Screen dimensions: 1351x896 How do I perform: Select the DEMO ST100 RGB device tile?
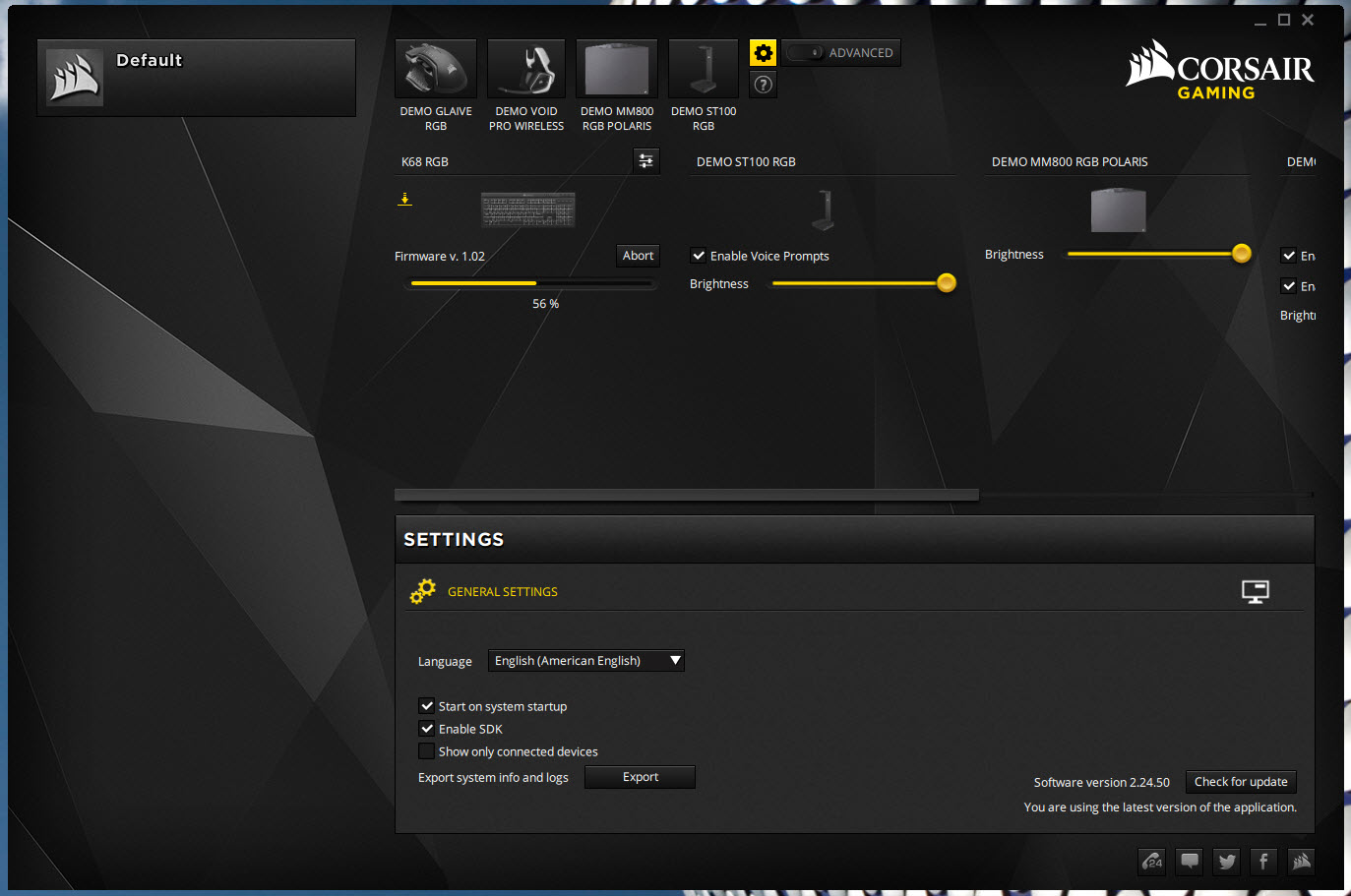coord(704,69)
